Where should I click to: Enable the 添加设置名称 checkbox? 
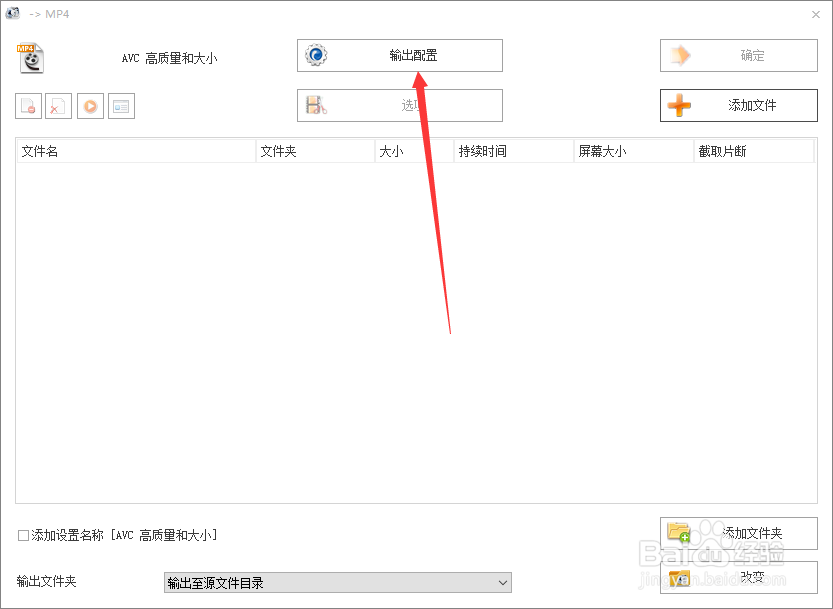[x=23, y=535]
